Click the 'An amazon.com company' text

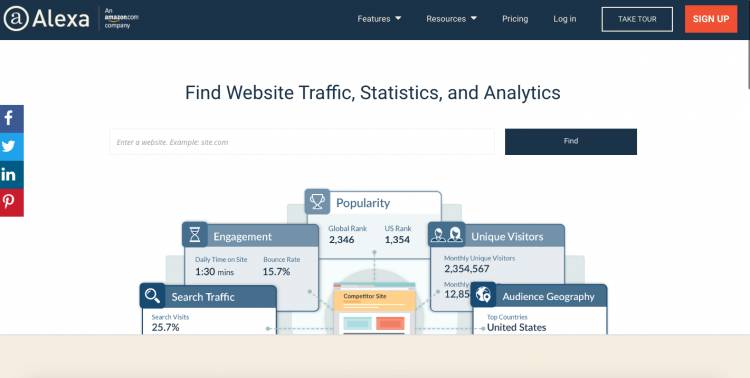point(121,18)
